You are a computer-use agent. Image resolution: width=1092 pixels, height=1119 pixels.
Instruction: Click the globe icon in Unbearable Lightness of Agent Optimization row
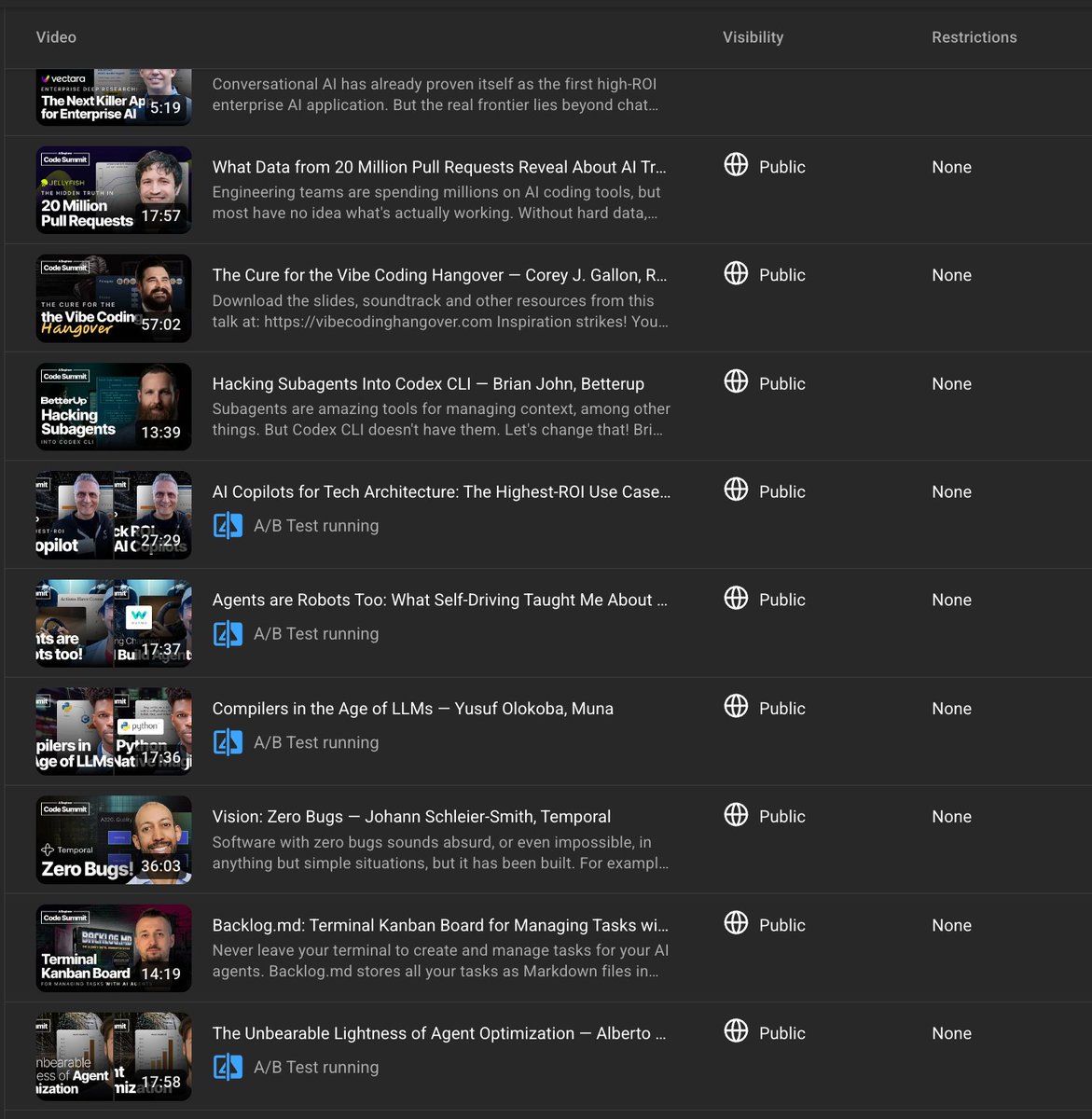coord(736,1031)
